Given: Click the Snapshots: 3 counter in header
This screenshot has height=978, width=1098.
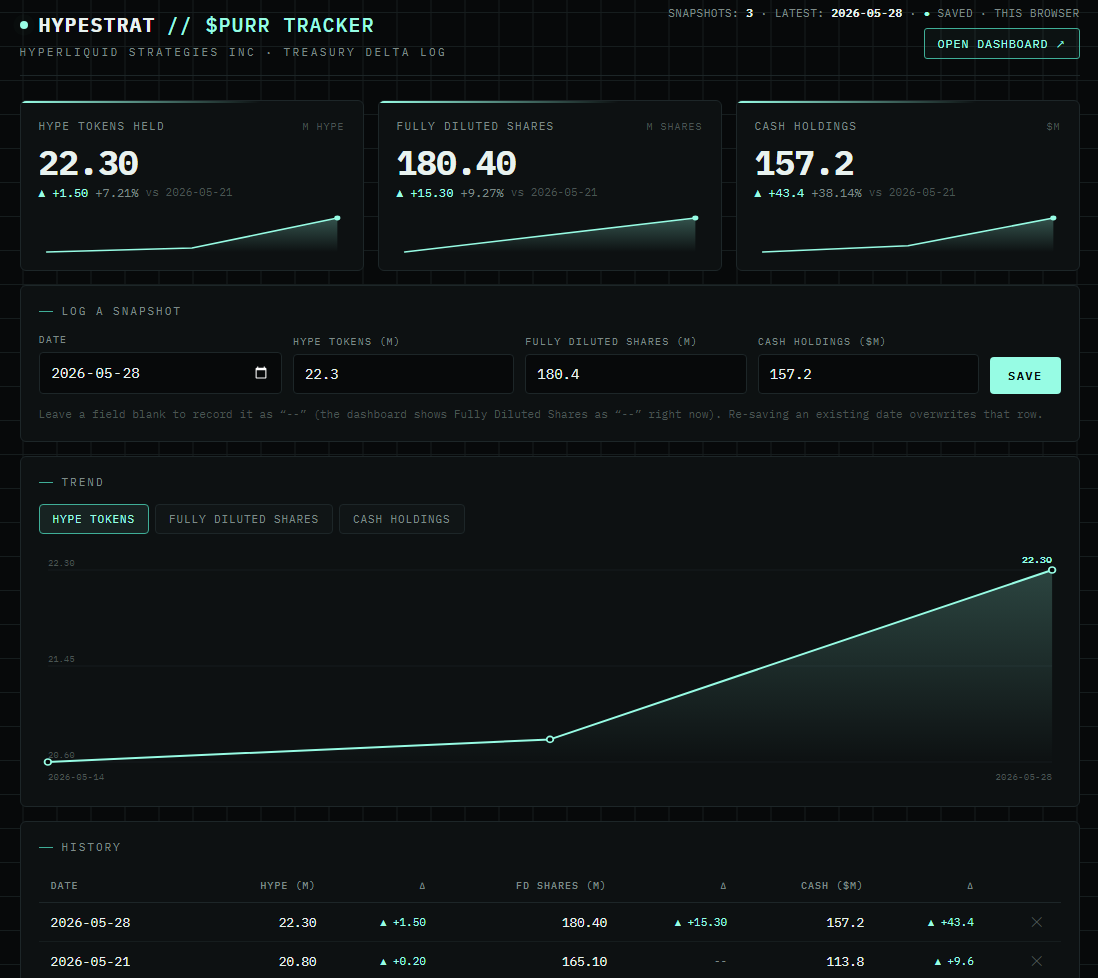Looking at the screenshot, I should [x=710, y=13].
